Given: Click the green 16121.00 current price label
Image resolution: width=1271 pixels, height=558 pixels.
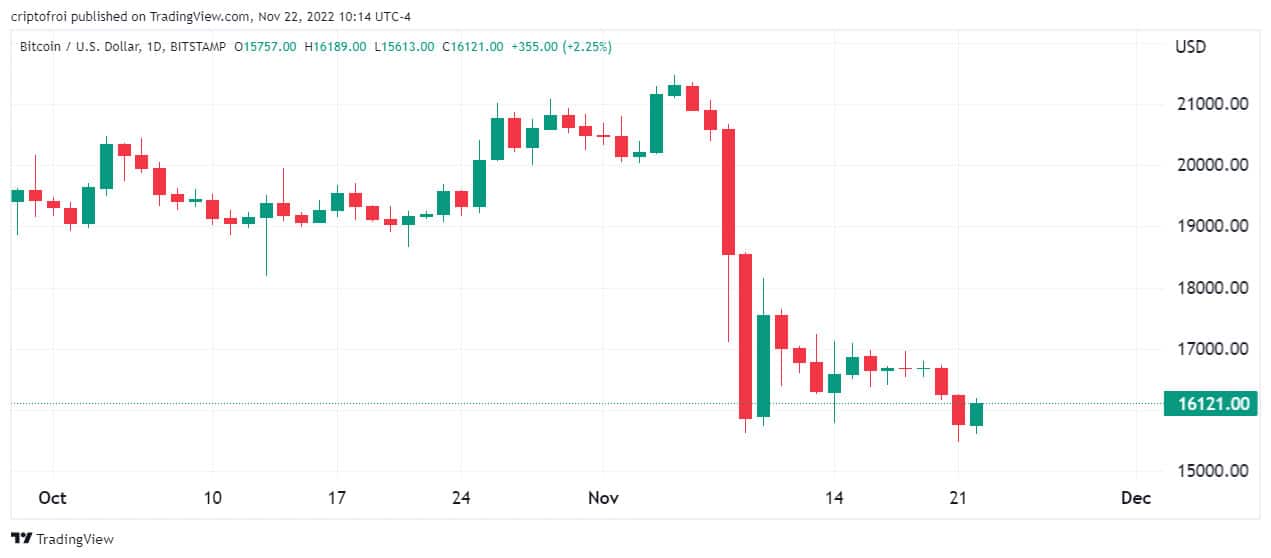Looking at the screenshot, I should pyautogui.click(x=1211, y=404).
